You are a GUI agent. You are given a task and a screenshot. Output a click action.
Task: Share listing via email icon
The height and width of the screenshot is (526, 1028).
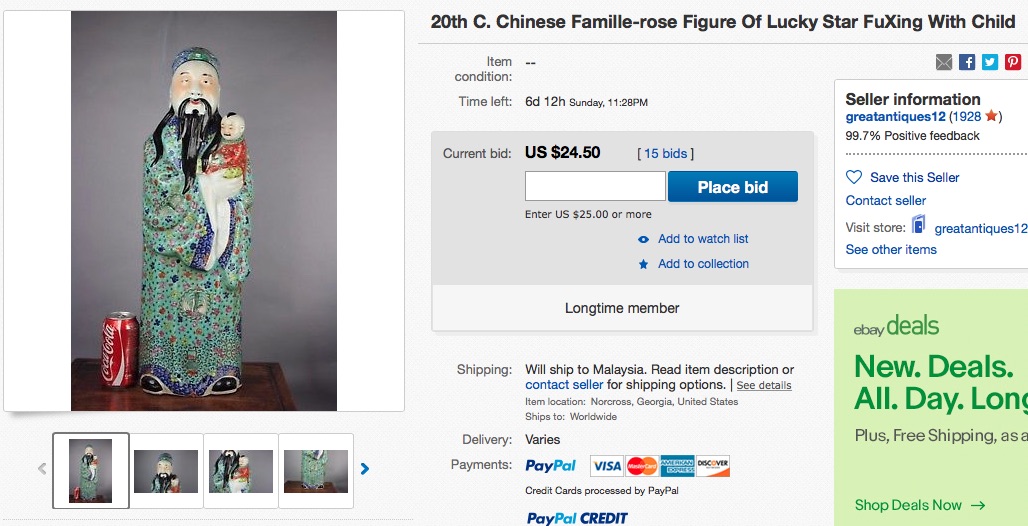pos(944,62)
